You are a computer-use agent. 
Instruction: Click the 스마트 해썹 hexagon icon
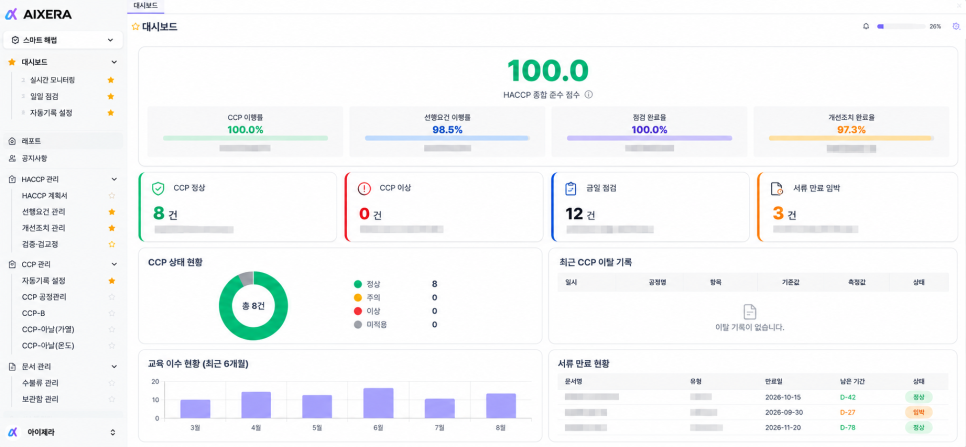pos(15,40)
